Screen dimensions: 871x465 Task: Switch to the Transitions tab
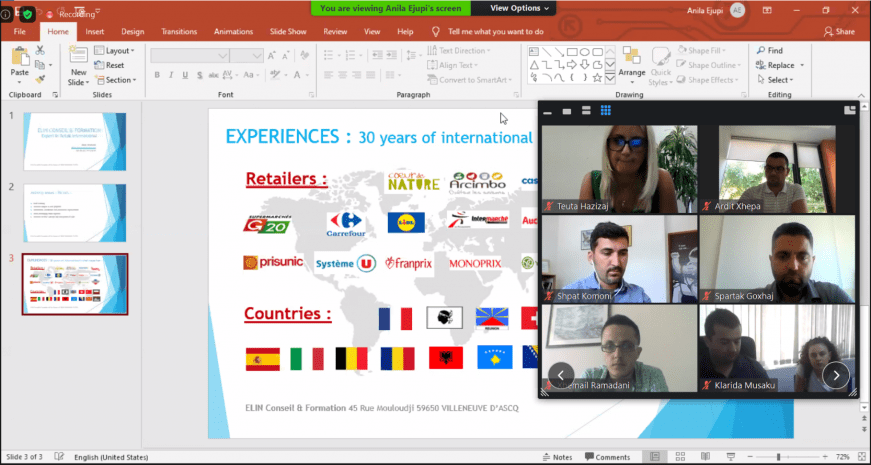pos(179,32)
